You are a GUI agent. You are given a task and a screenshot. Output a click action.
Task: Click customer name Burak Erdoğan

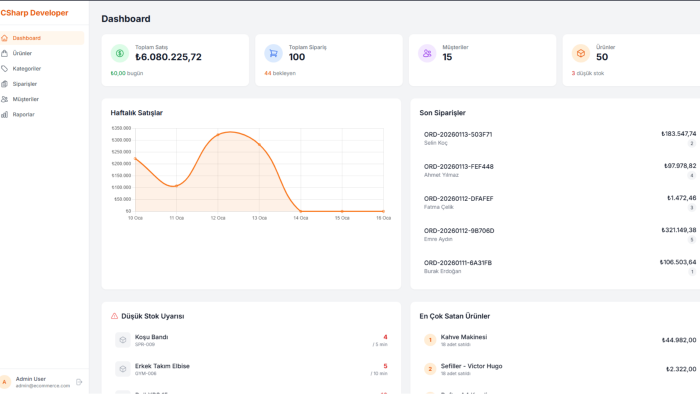pos(442,271)
